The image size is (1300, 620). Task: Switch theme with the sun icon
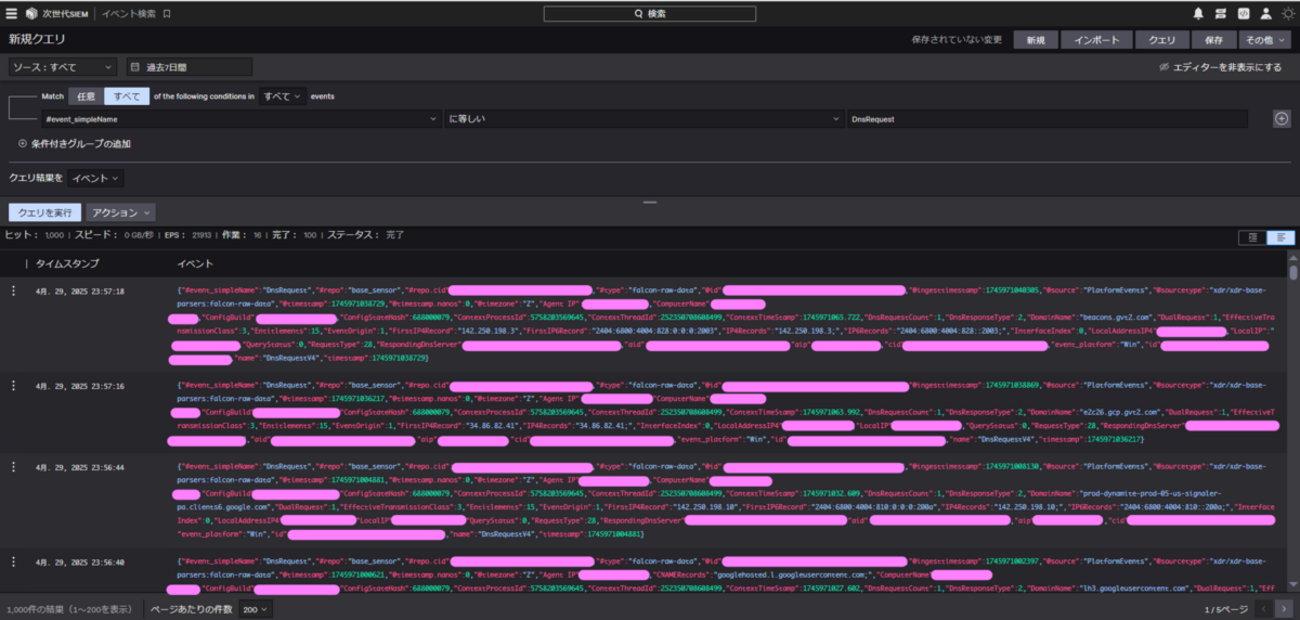(x=1287, y=14)
